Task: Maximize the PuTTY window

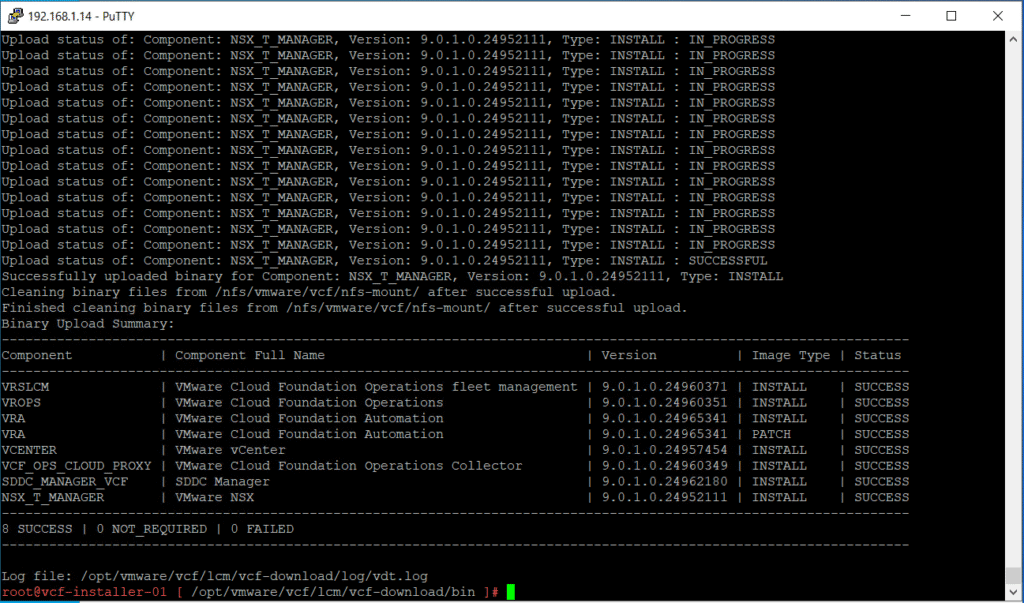Action: pyautogui.click(x=951, y=16)
